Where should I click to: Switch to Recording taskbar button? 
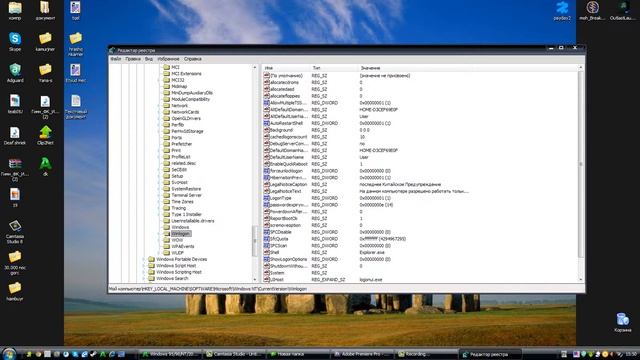click(x=426, y=354)
